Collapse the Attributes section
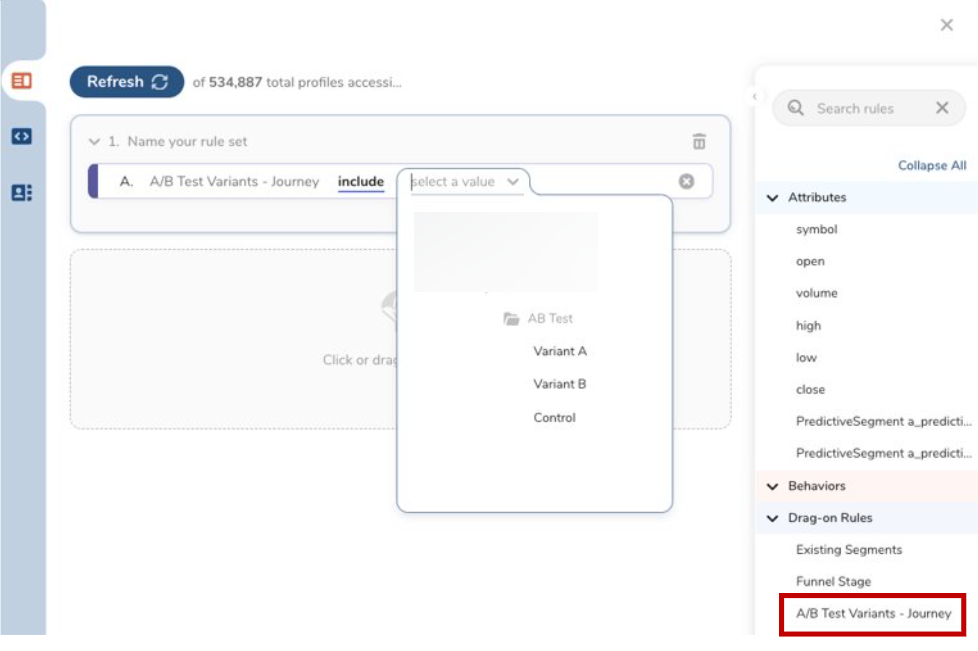 772,198
